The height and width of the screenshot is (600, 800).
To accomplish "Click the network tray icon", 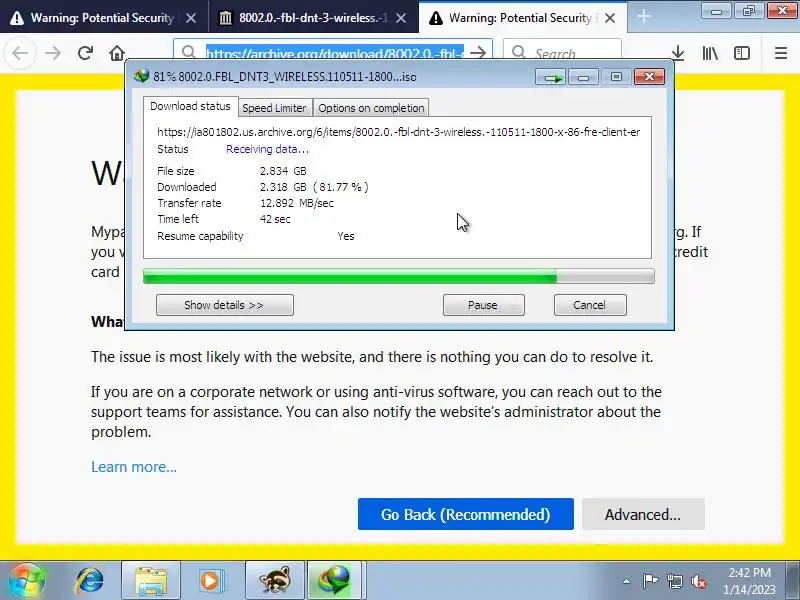I will point(674,581).
